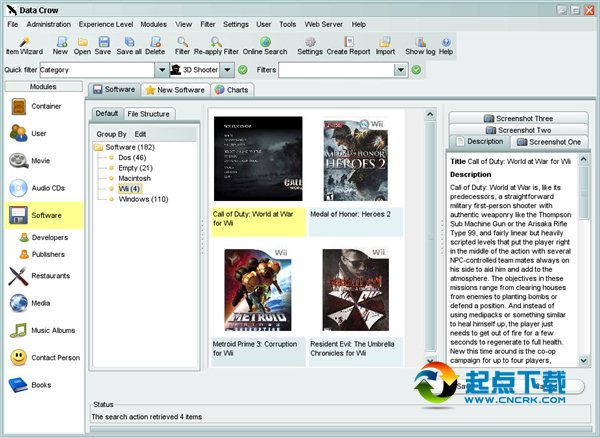Select the Macintosh tree node
The height and width of the screenshot is (438, 600).
point(134,178)
